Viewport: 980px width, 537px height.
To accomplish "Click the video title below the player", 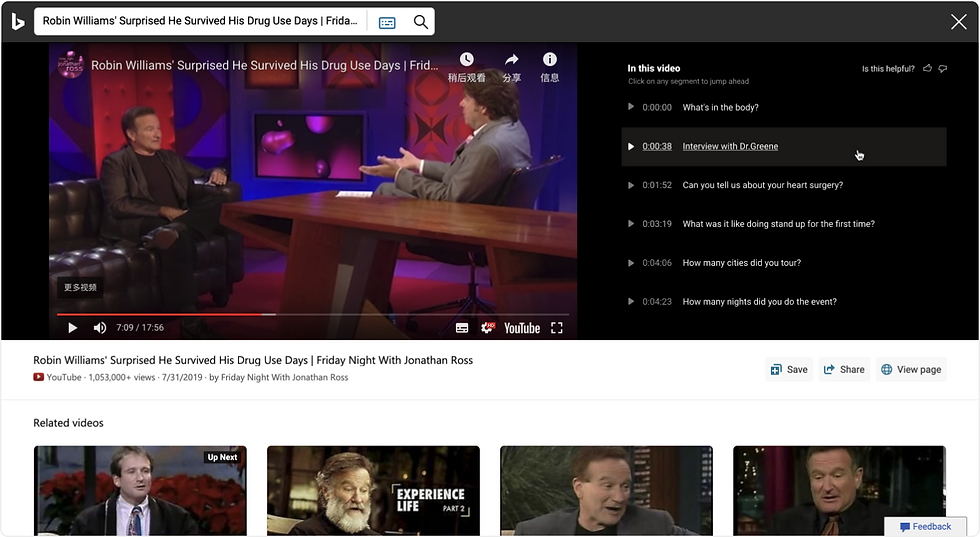I will tap(253, 360).
